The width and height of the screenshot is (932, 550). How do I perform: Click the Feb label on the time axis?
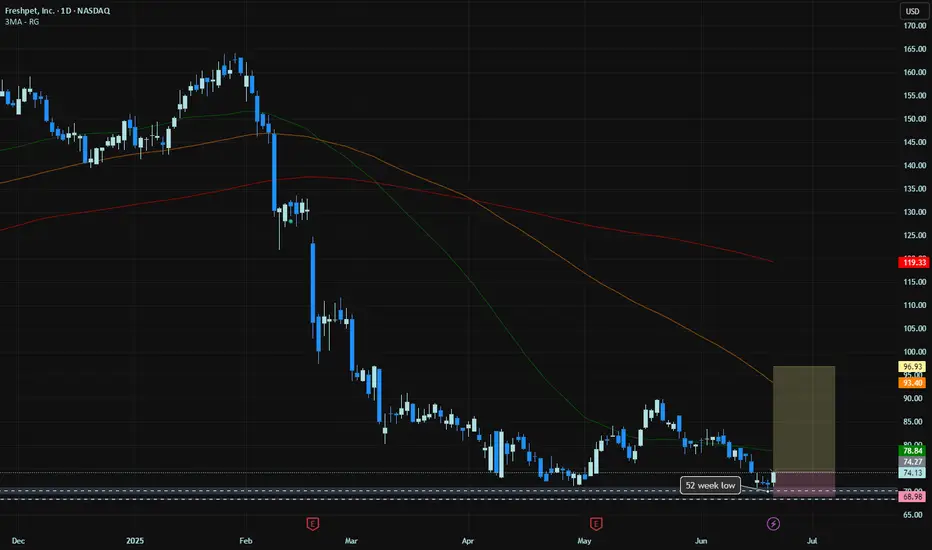click(x=245, y=541)
